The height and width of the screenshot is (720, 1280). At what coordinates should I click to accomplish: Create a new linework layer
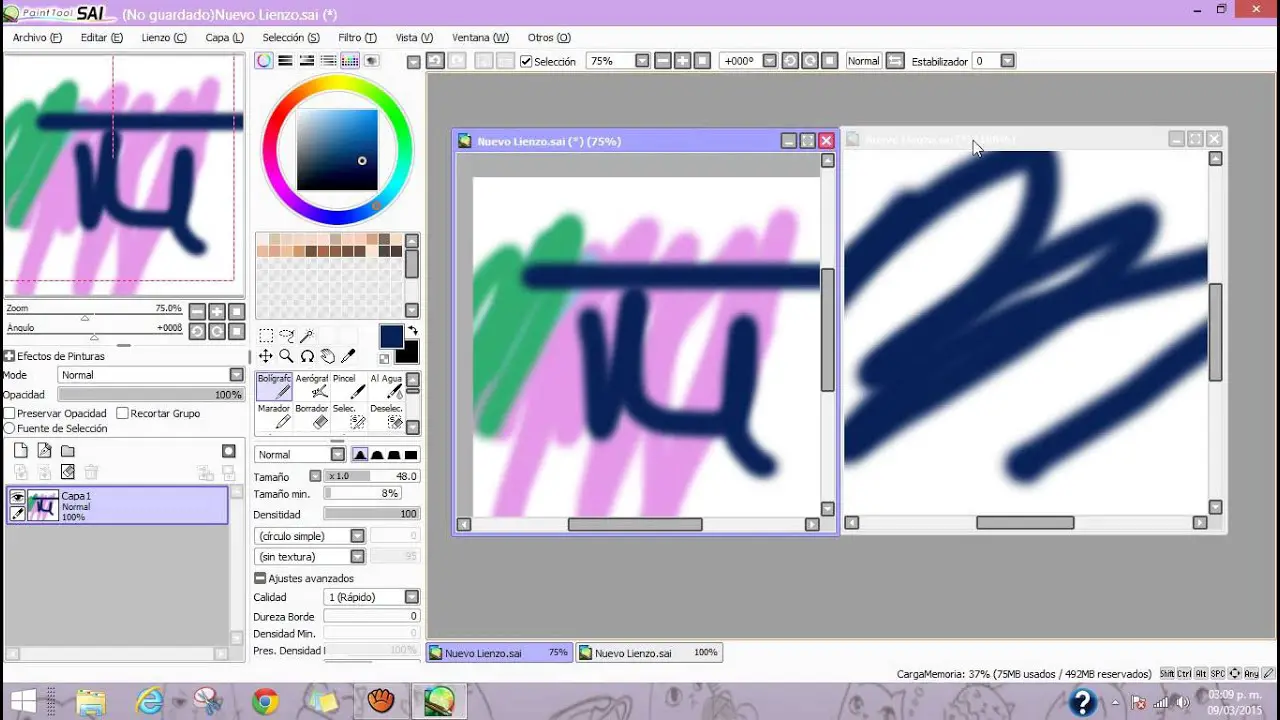tap(44, 451)
